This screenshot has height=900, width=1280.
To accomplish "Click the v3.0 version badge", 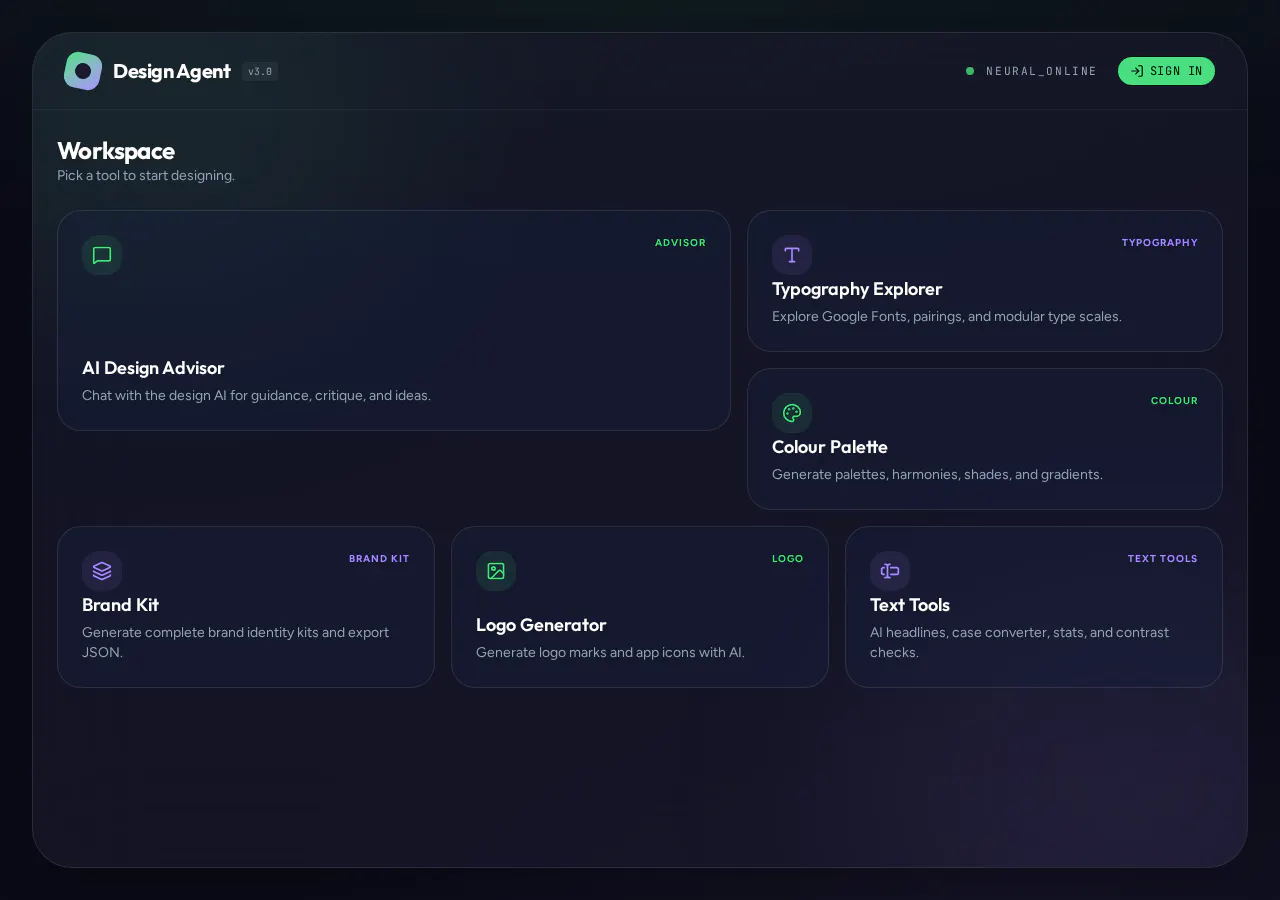I will pos(260,71).
